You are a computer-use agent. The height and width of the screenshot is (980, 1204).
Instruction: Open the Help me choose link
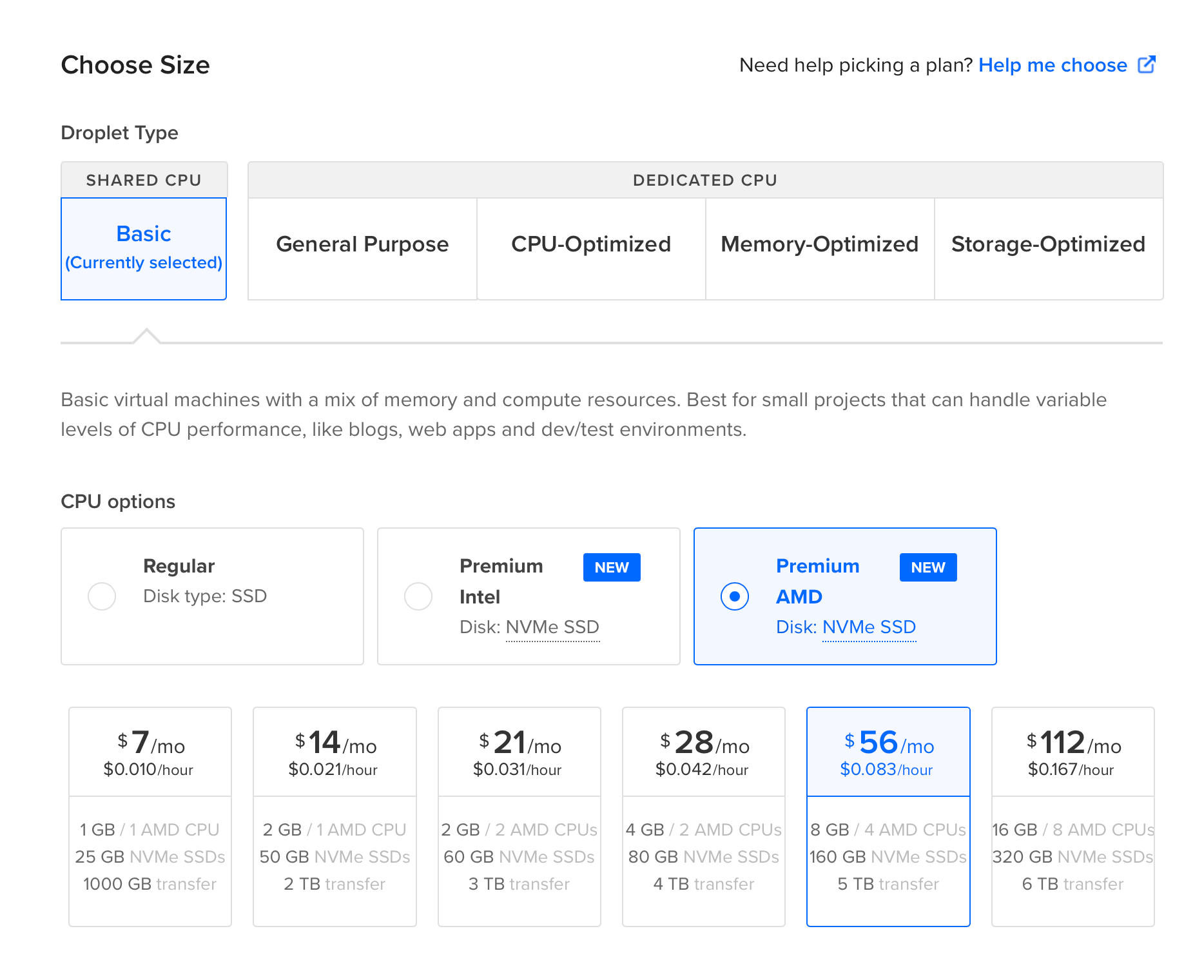[x=1052, y=65]
